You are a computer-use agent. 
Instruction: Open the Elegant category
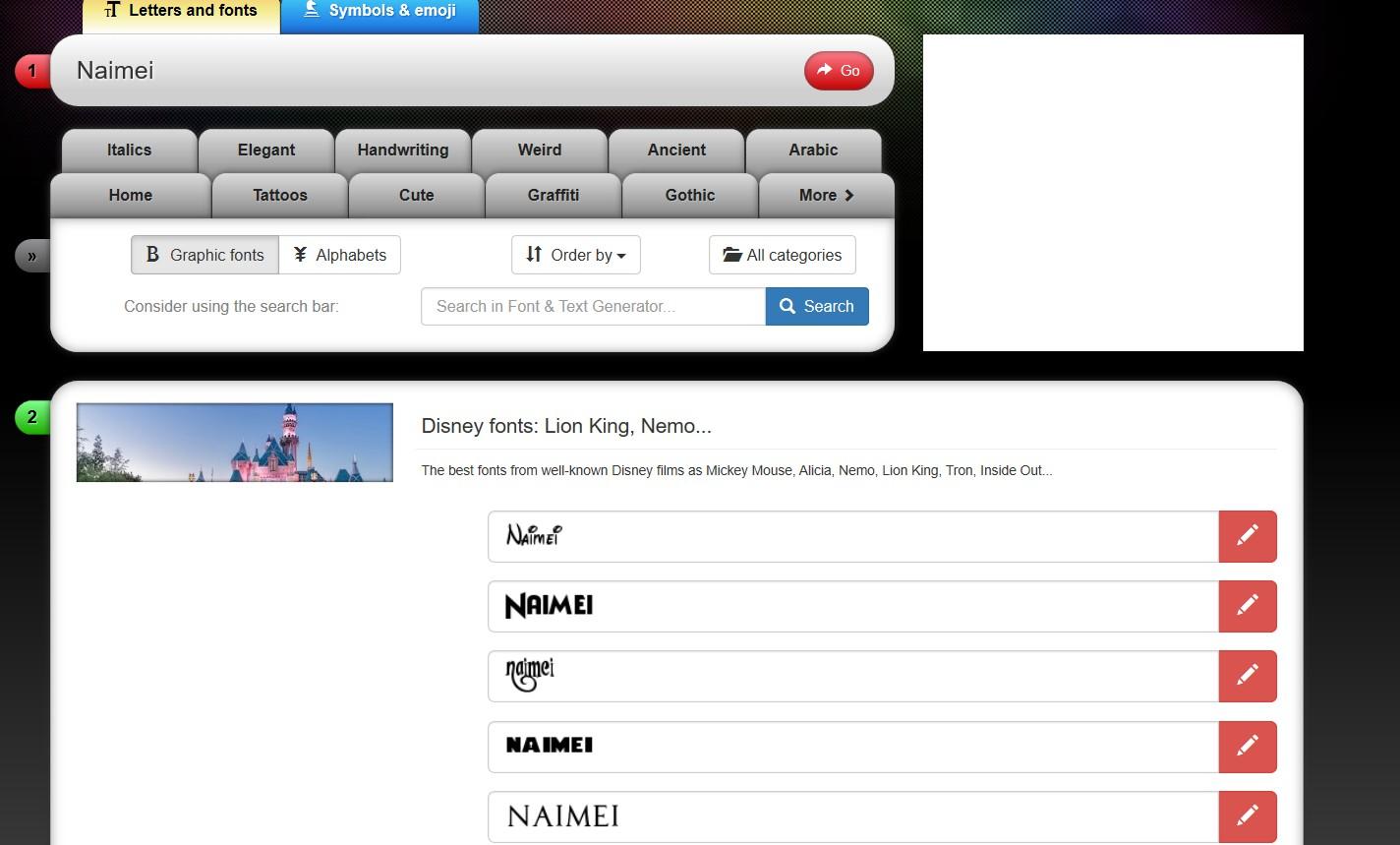[x=266, y=151]
